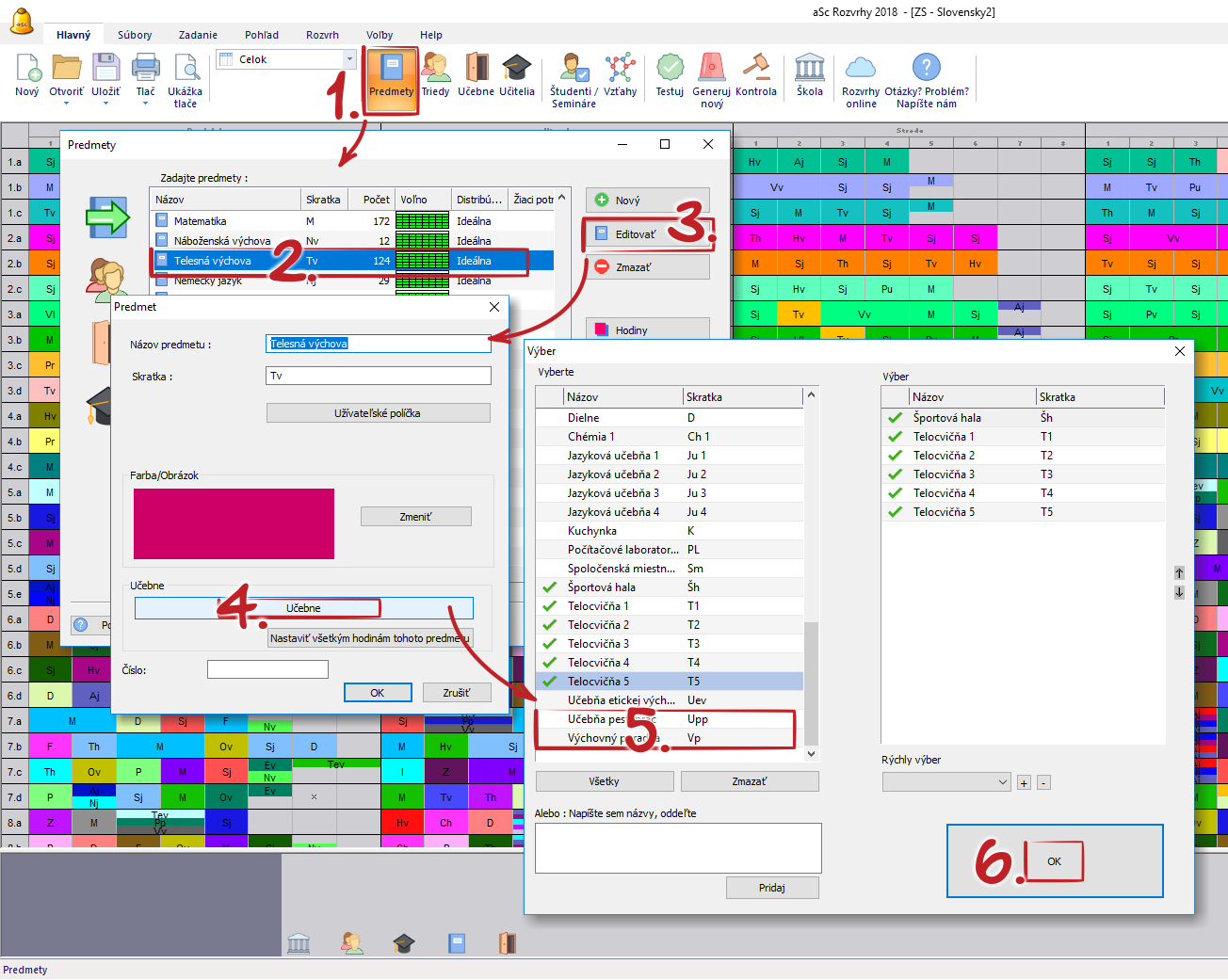This screenshot has width=1228, height=980.
Task: Uncheck Športová hala in the left list
Action: (550, 587)
